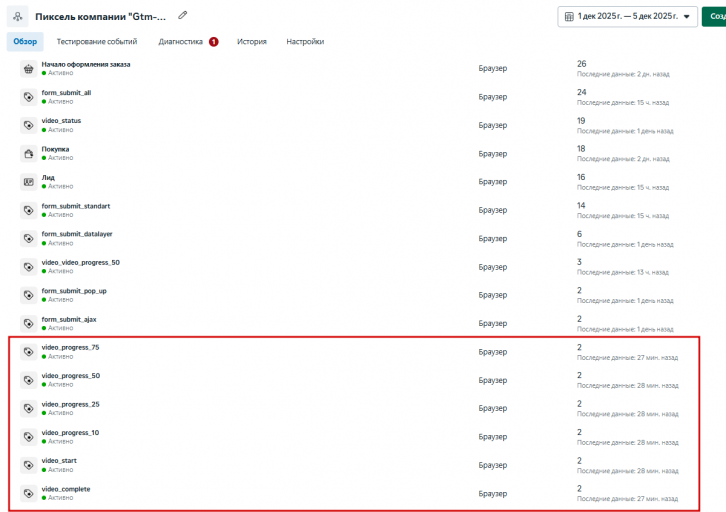The image size is (726, 512).
Task: Click tag icon of form_submit_all event
Action: (x=29, y=97)
